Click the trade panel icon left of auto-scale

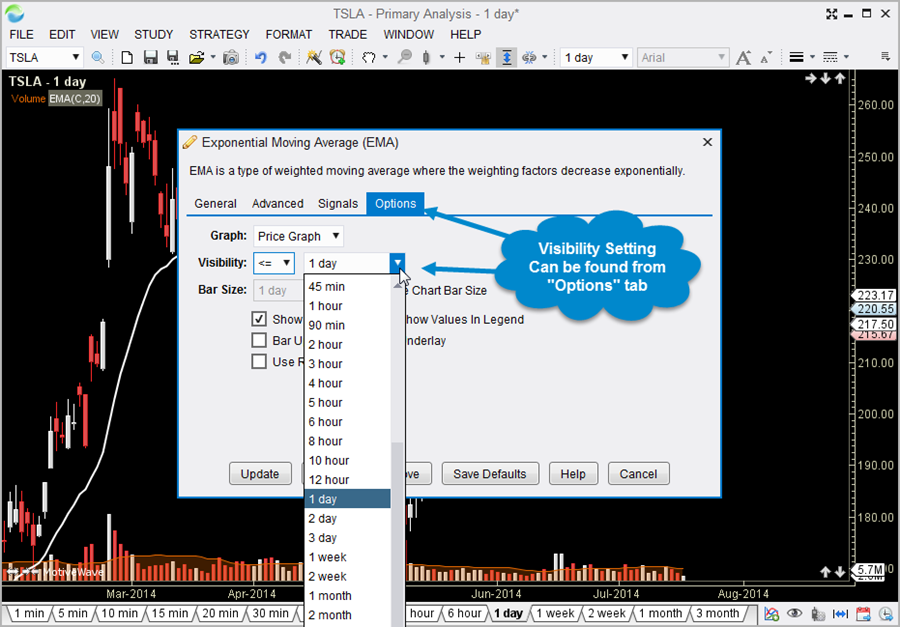pyautogui.click(x=483, y=57)
